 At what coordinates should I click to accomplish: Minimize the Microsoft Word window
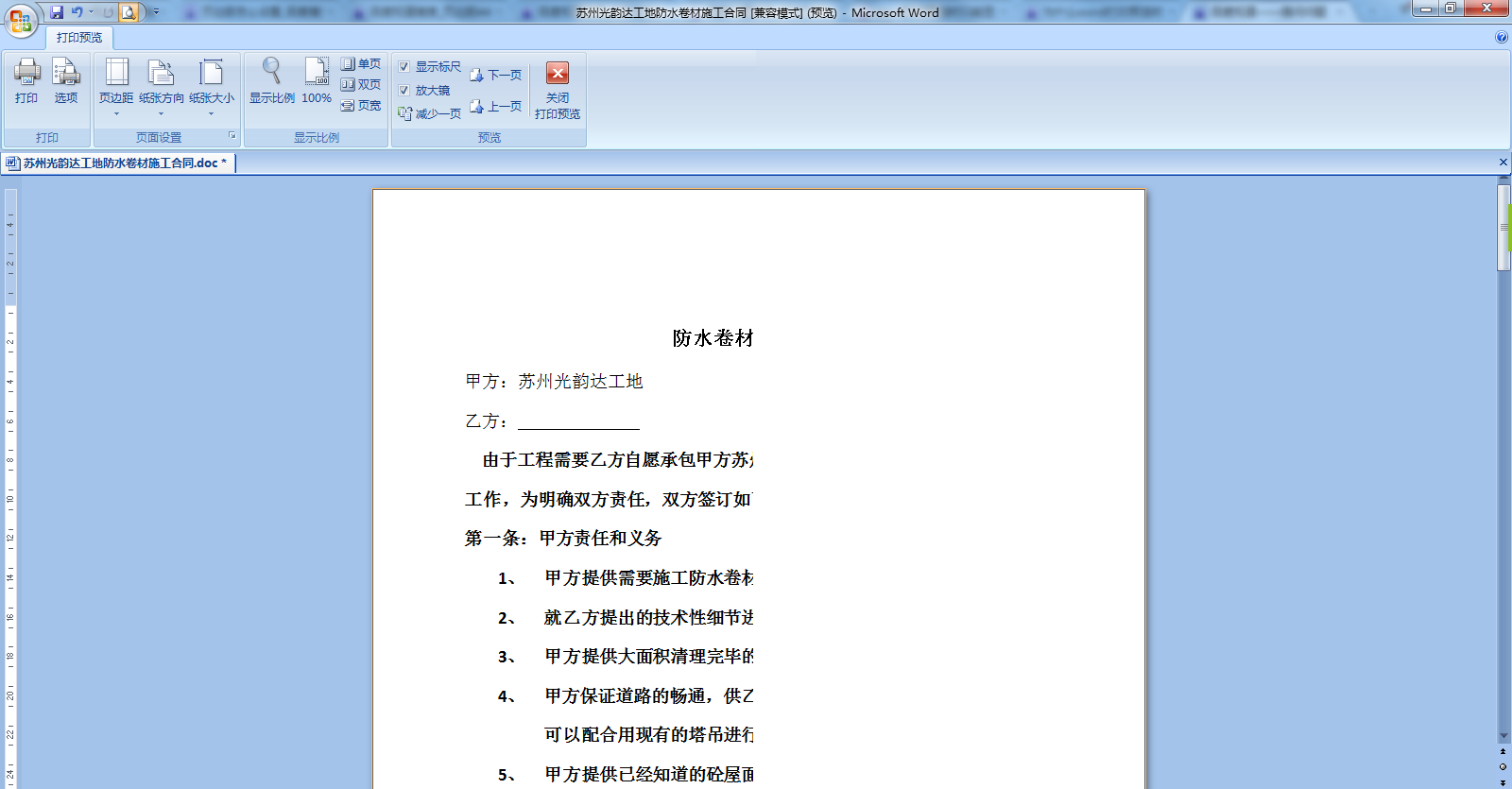tap(1425, 9)
